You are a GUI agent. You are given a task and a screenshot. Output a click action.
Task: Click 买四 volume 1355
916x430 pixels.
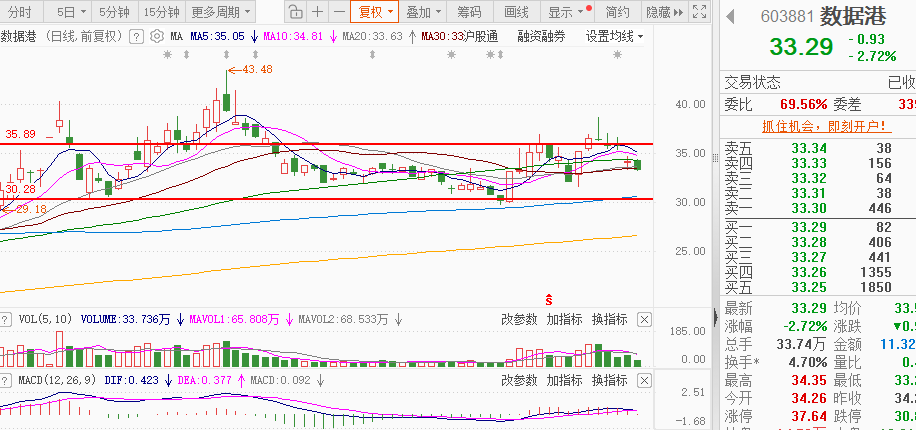[876, 272]
